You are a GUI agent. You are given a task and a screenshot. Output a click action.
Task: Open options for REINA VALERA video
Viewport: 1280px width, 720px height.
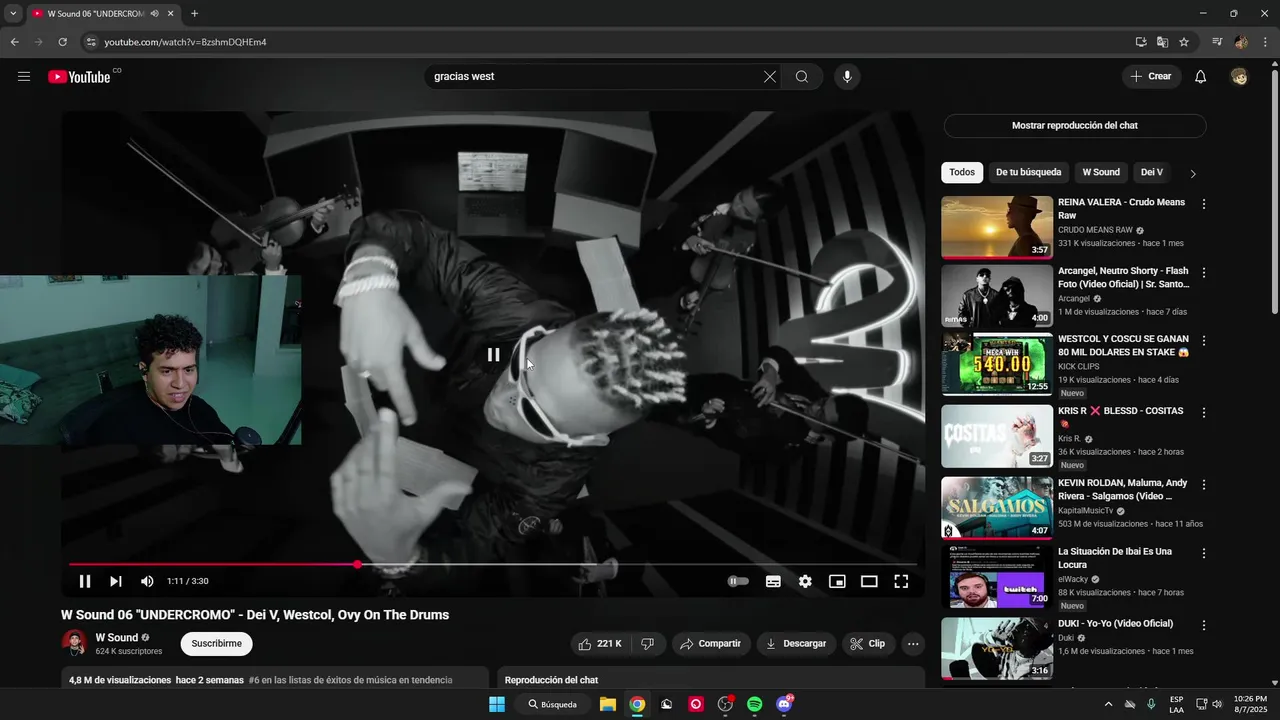coord(1204,204)
